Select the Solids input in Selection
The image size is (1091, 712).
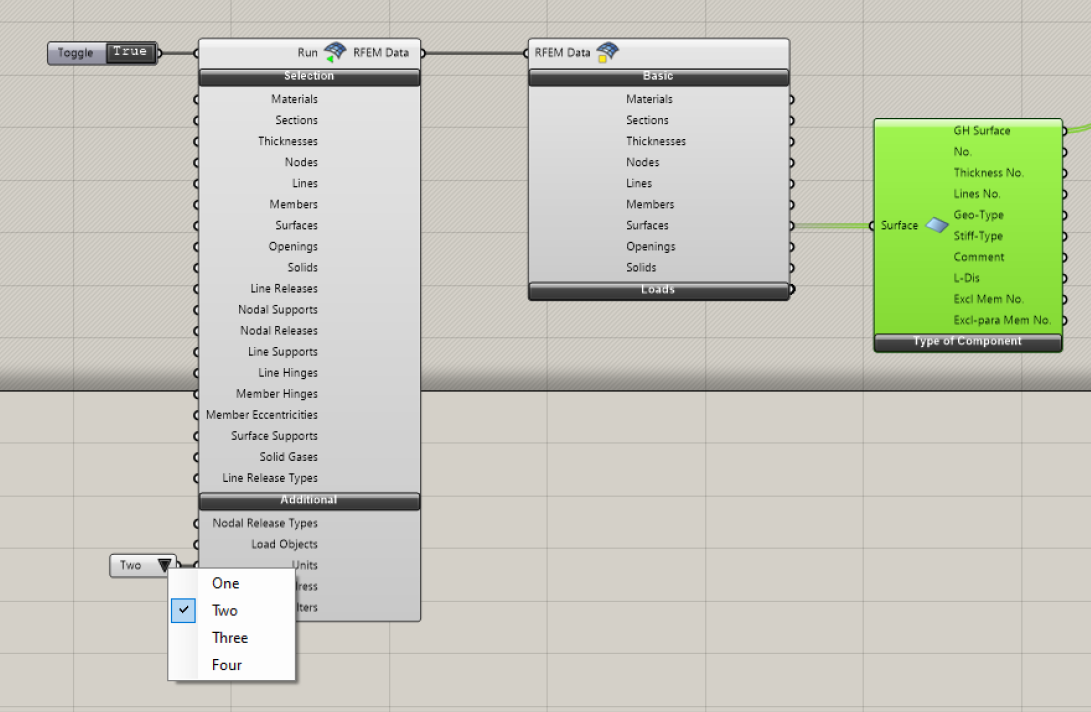pyautogui.click(x=303, y=267)
